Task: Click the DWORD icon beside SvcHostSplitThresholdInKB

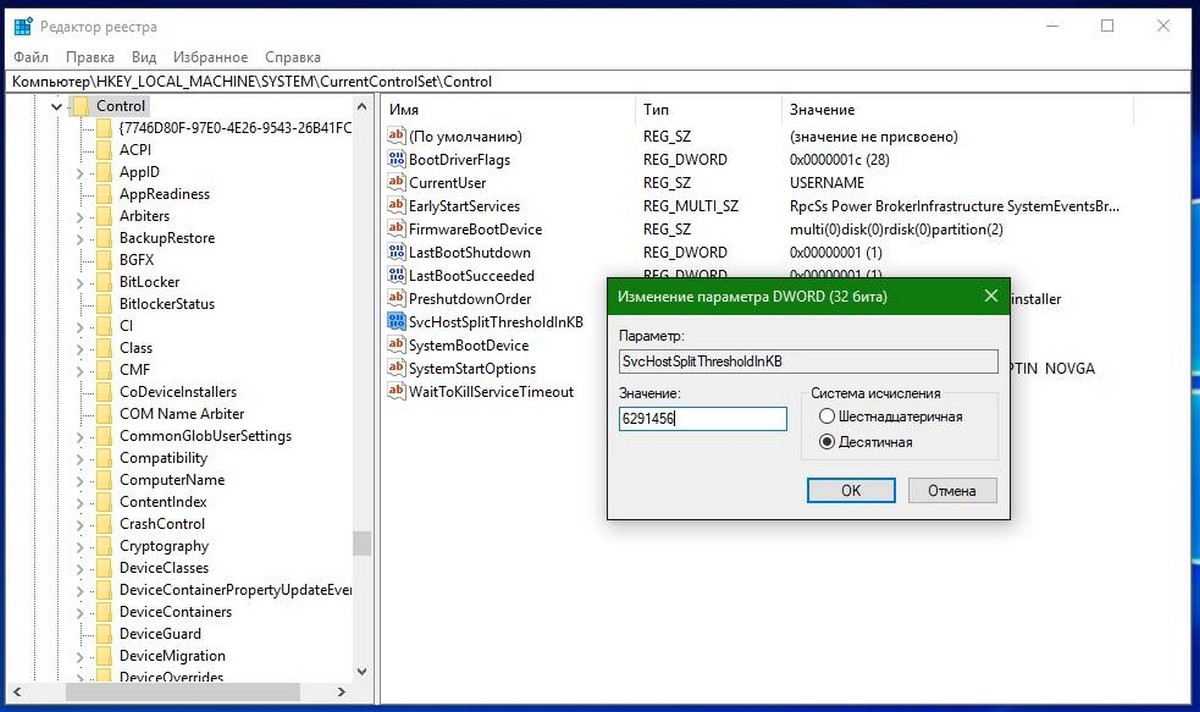Action: pos(396,322)
